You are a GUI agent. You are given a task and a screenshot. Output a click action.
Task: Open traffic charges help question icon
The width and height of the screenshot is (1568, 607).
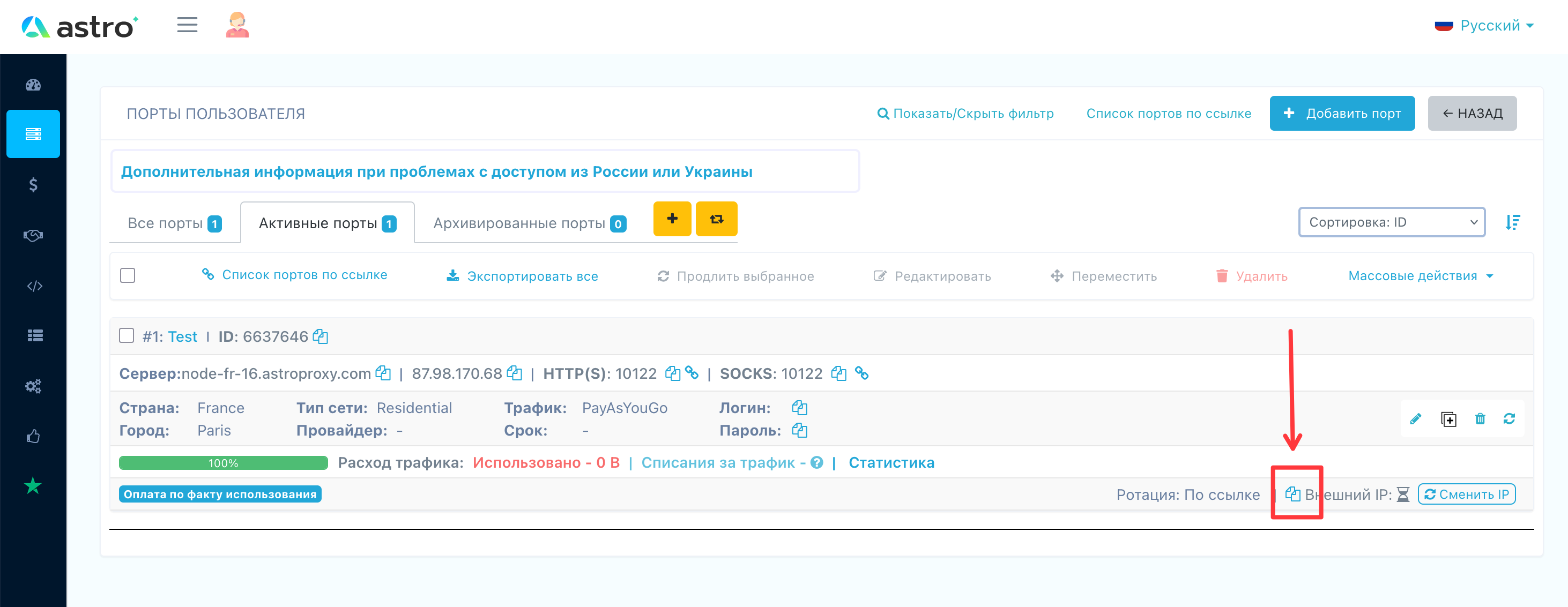click(x=817, y=463)
